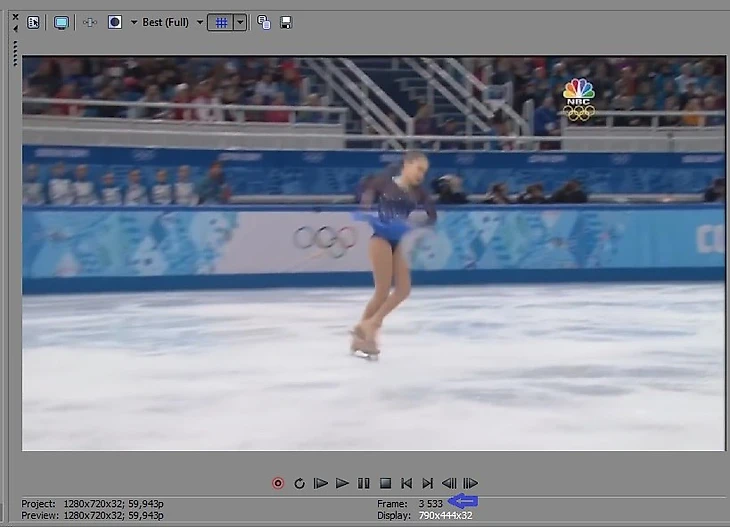The height and width of the screenshot is (527, 730).
Task: Go to start of project
Action: [406, 483]
